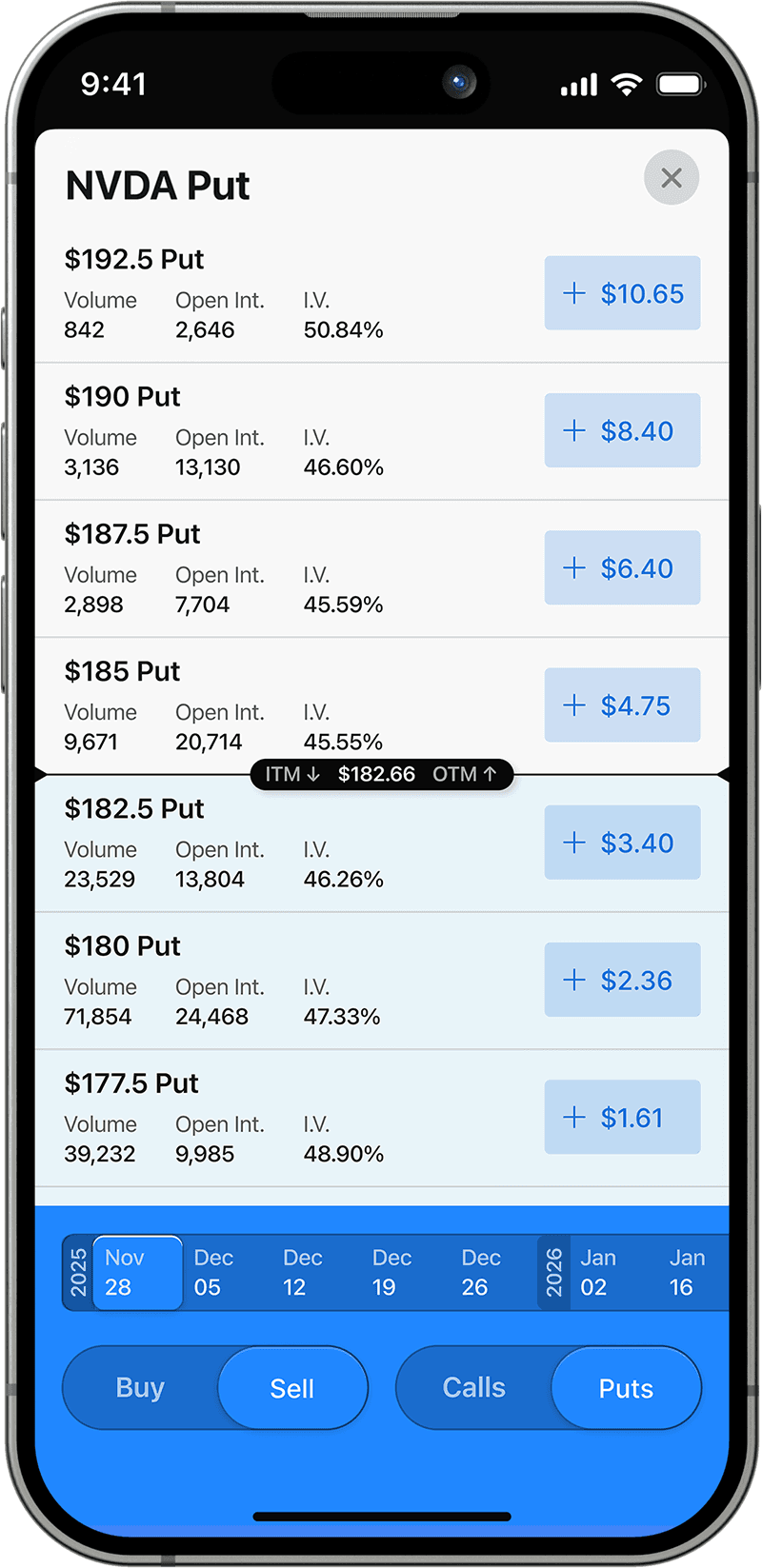Select the Puts option type
This screenshot has width=762, height=1568.
click(626, 1388)
